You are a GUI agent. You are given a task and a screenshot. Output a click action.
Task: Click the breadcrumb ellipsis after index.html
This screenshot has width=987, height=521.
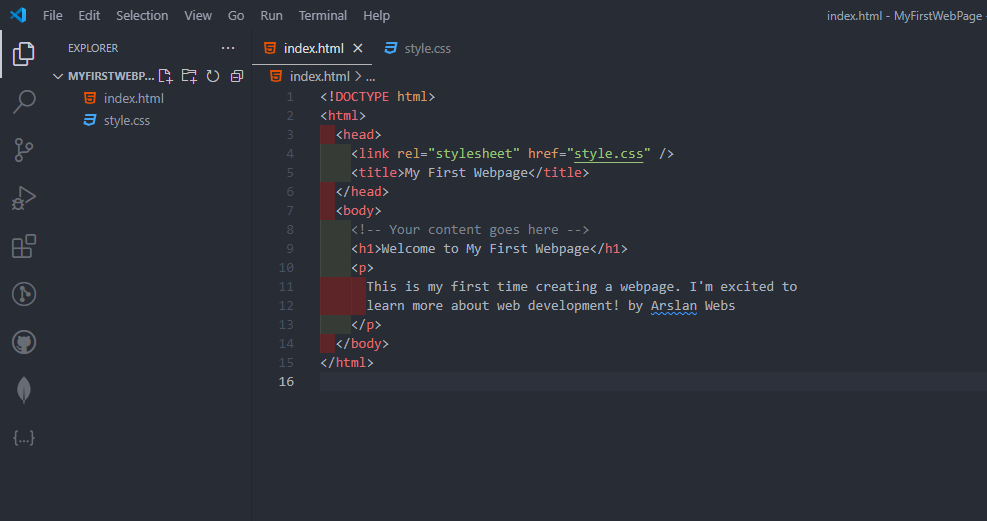(370, 77)
